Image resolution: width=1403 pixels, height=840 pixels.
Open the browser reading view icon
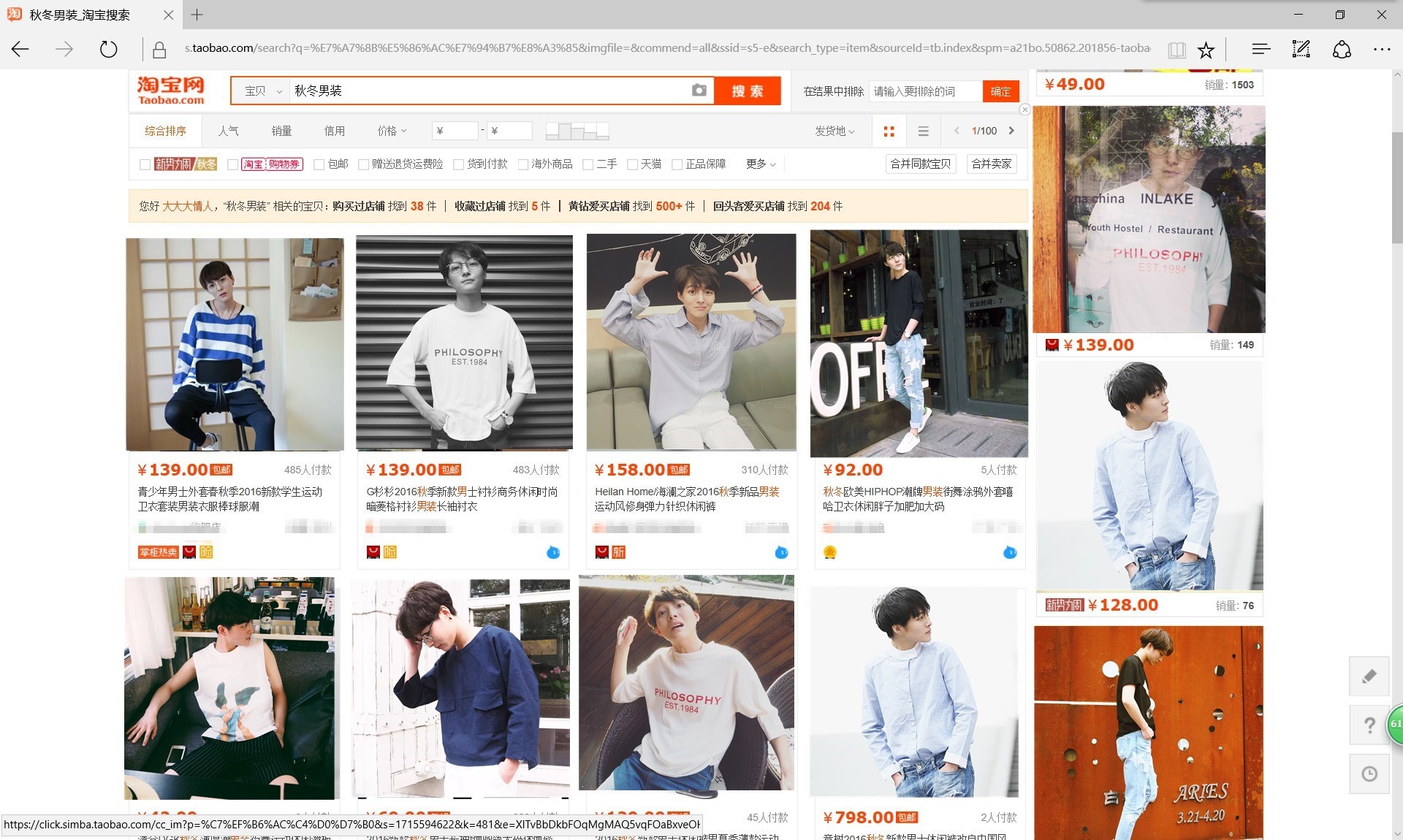click(x=1176, y=50)
